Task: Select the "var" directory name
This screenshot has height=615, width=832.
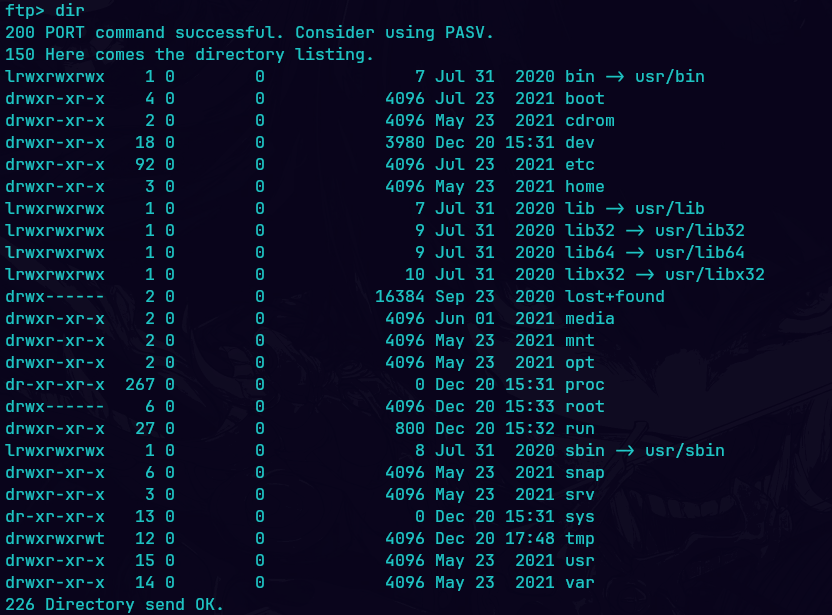Action: [580, 583]
